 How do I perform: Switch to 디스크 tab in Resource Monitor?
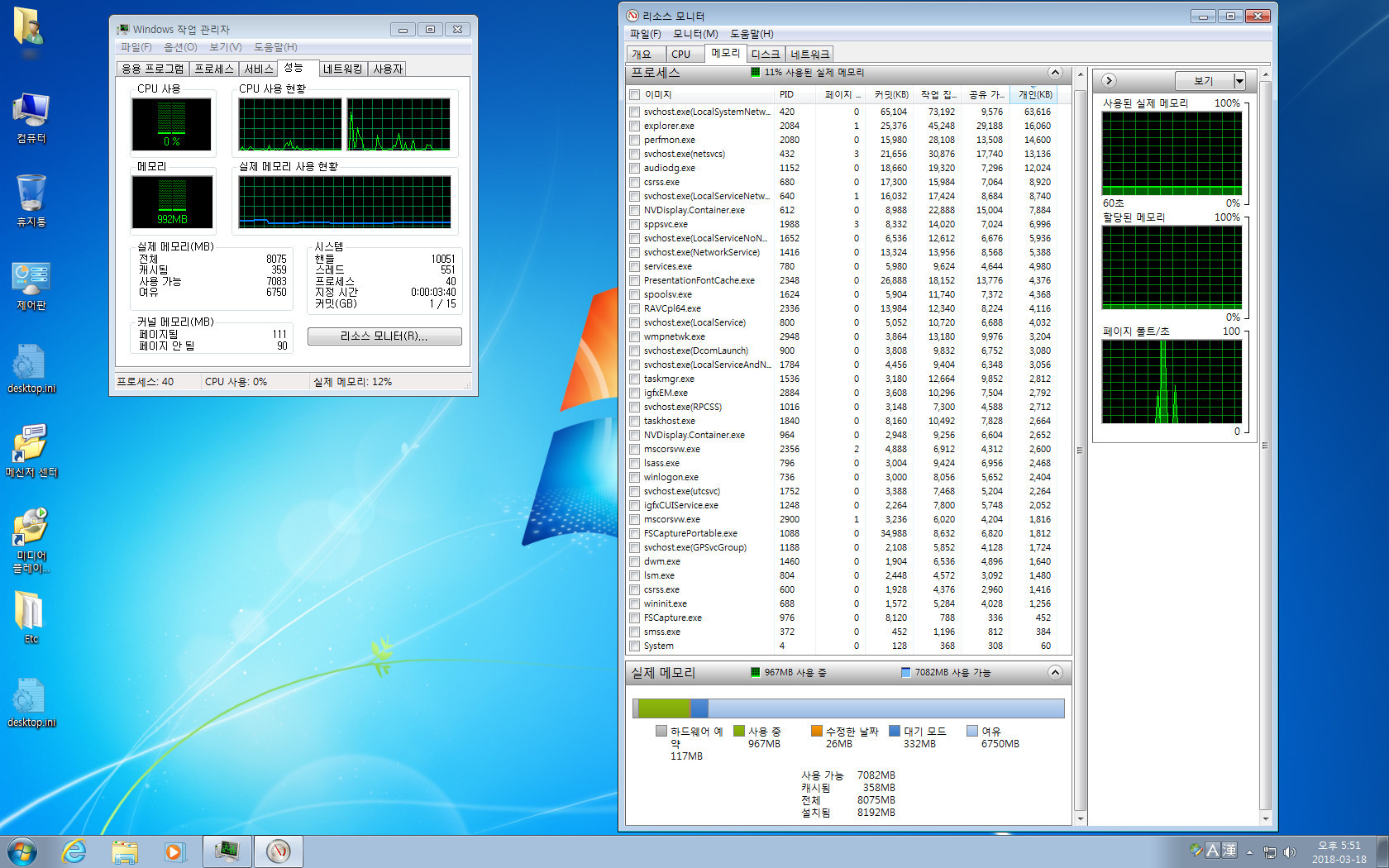tap(766, 54)
